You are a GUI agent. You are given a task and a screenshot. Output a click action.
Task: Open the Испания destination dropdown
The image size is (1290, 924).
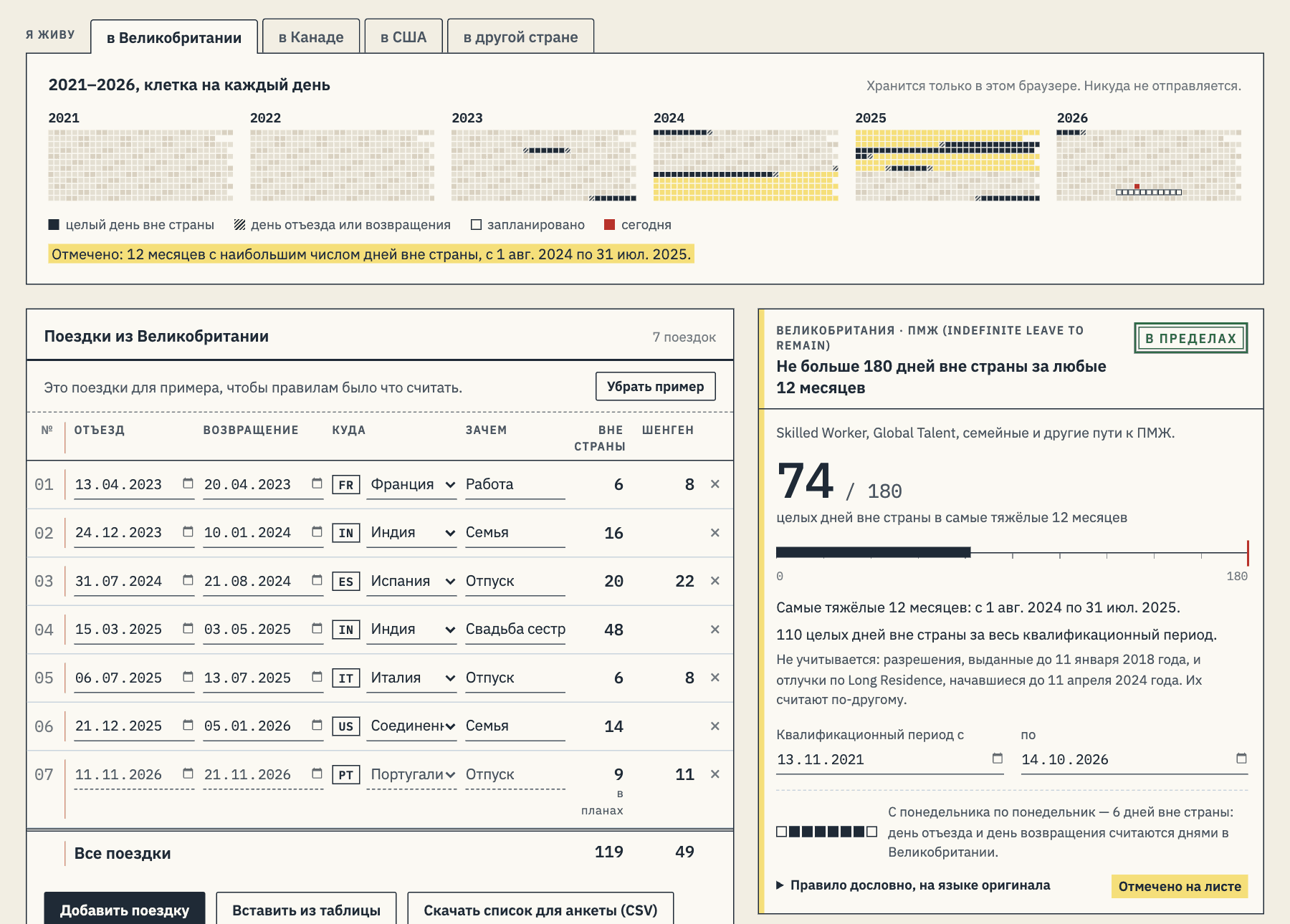click(x=411, y=582)
